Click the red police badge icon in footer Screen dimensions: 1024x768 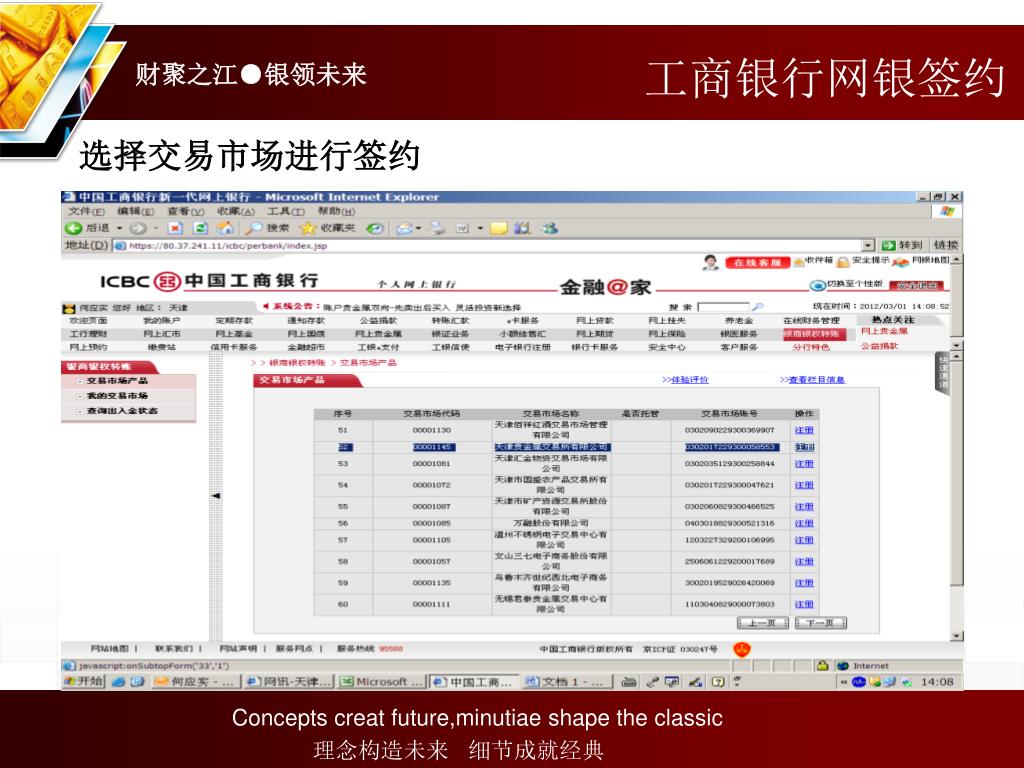[x=743, y=649]
